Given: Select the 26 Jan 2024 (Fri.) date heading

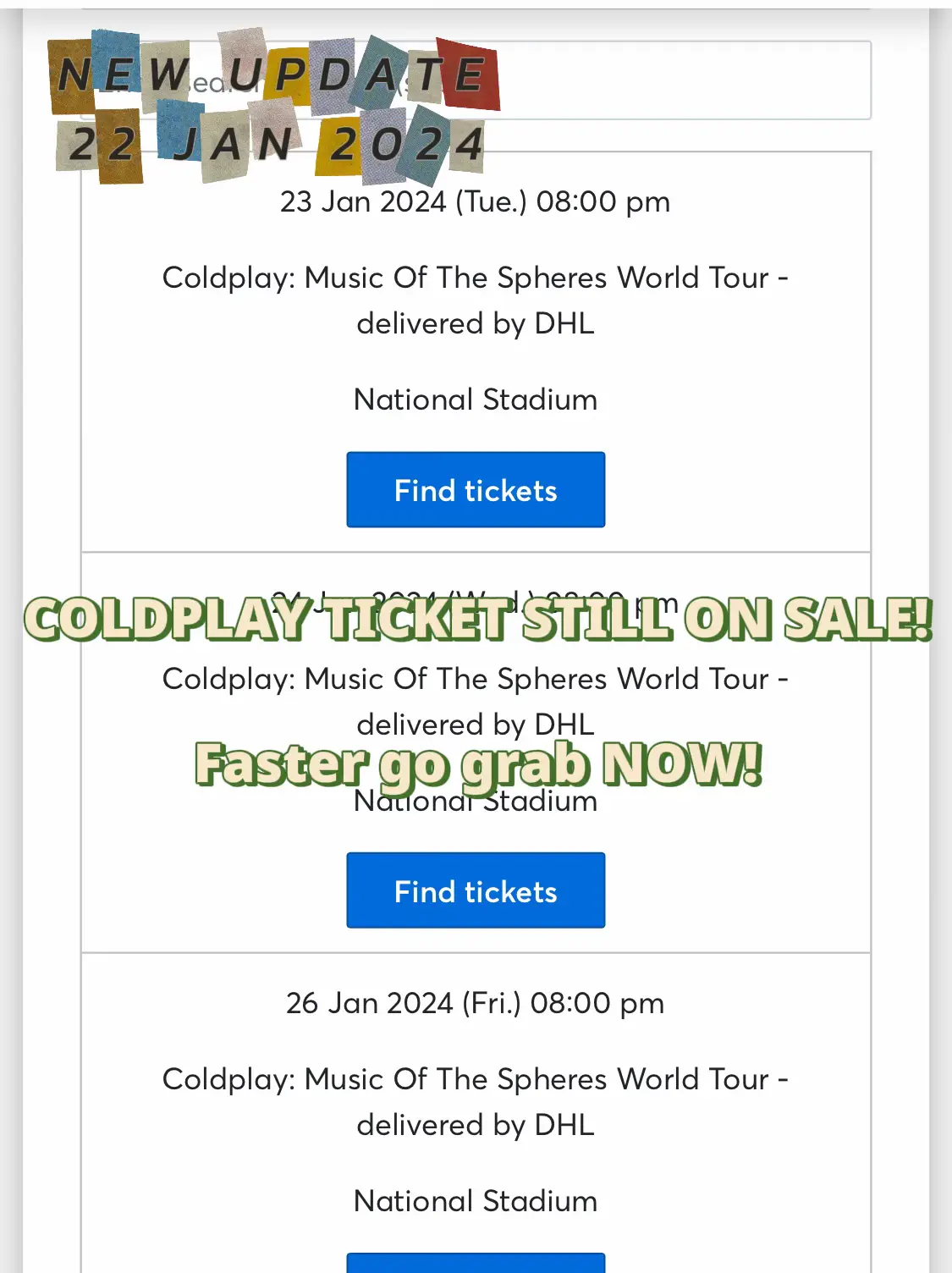Looking at the screenshot, I should 476,1003.
